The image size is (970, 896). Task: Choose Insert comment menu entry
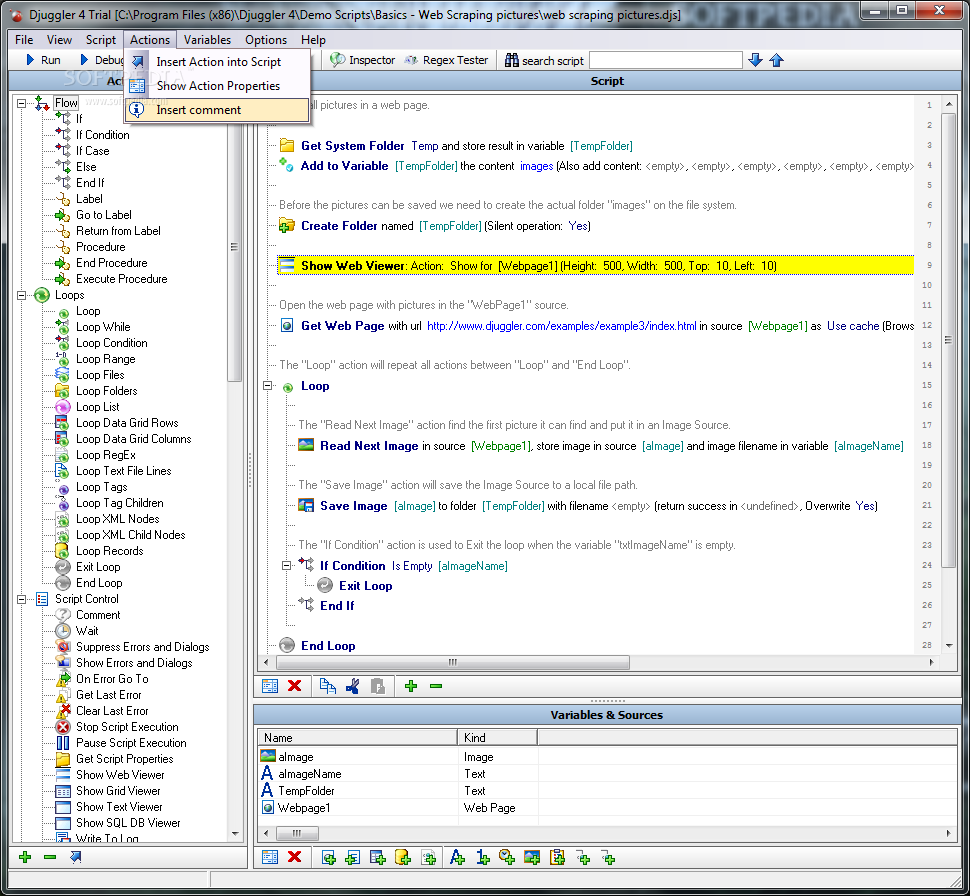[217, 110]
